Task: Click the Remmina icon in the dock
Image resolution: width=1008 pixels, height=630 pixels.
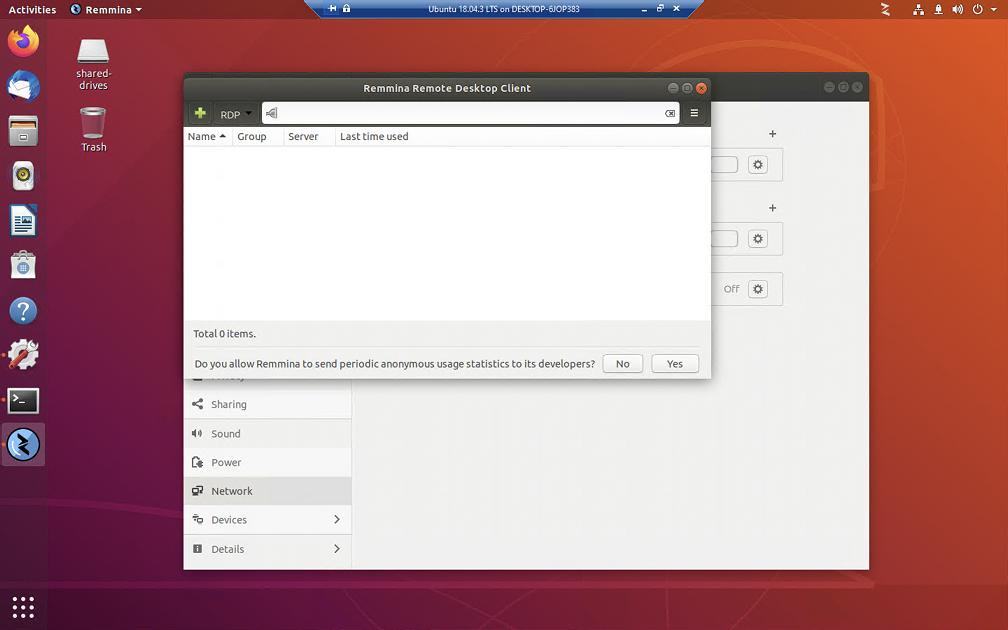Action: [23, 444]
